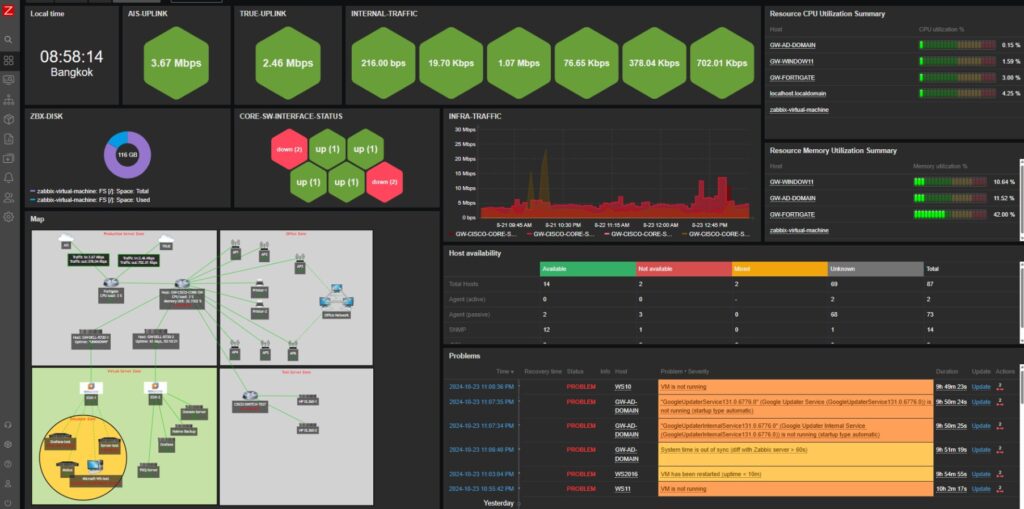Screen dimensions: 1024x509
Task: Click the Printer-1 icon on the map
Action: (259, 281)
